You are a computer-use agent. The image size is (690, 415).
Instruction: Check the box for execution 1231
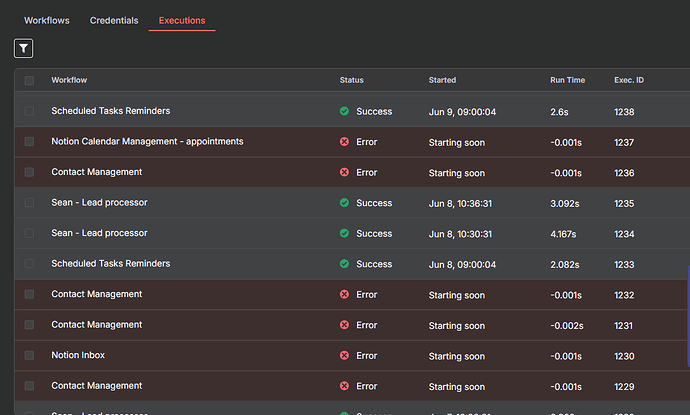tap(29, 324)
